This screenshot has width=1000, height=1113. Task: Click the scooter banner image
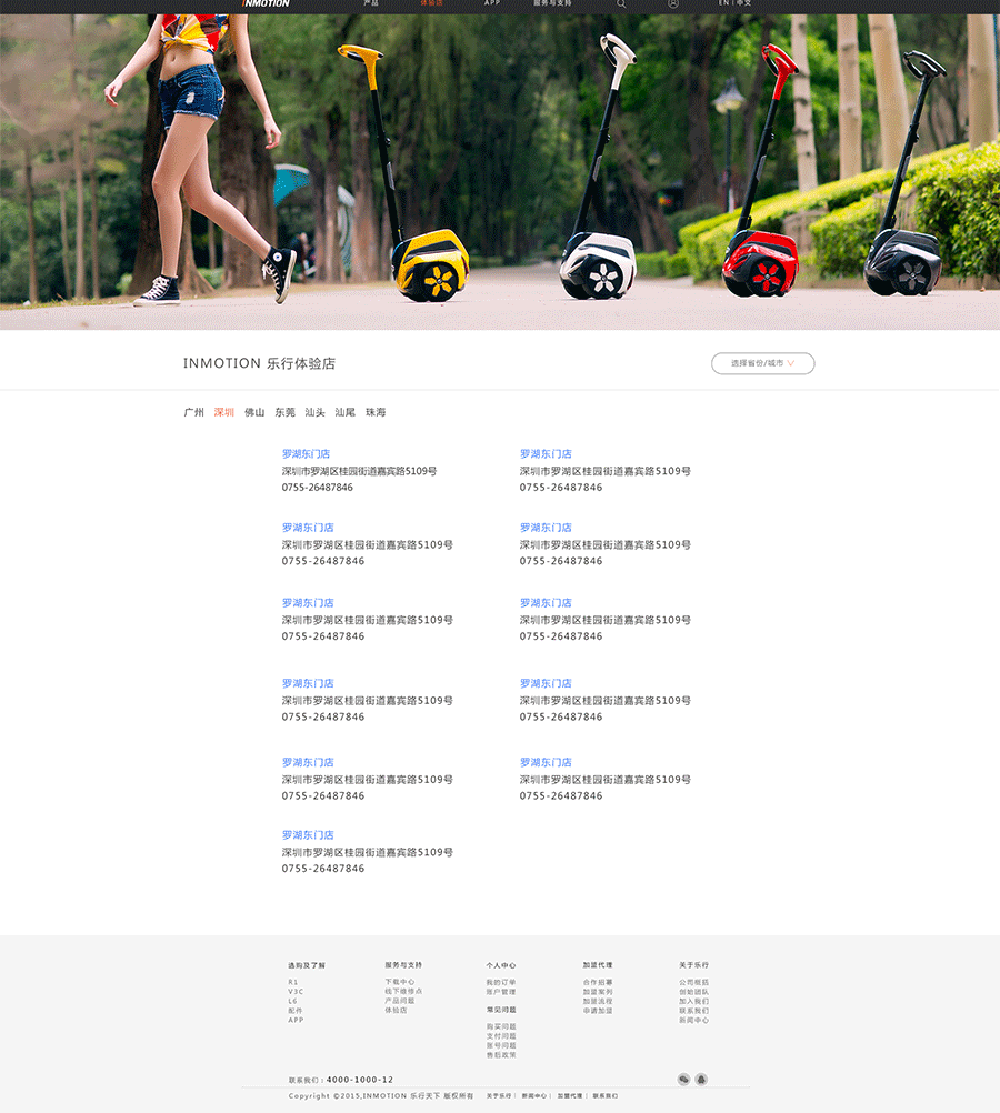tap(500, 172)
